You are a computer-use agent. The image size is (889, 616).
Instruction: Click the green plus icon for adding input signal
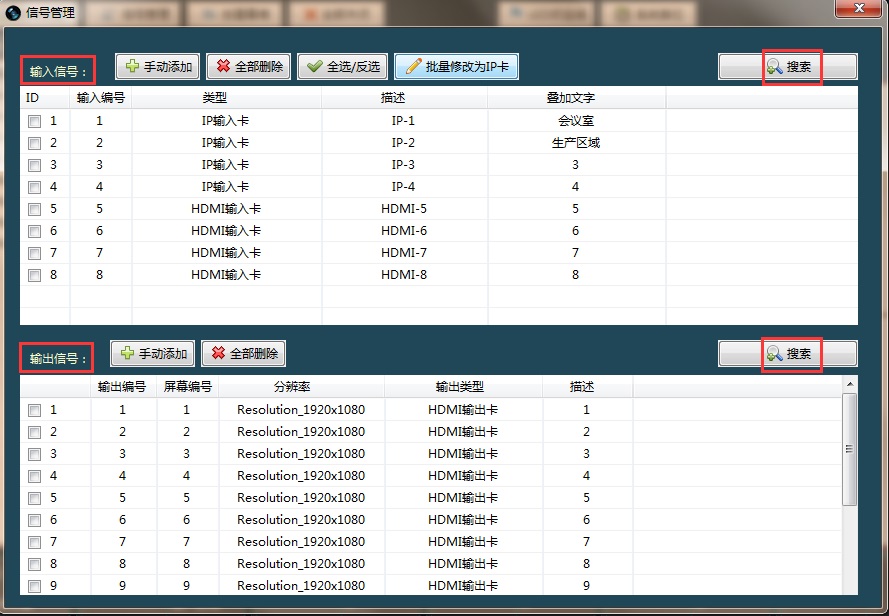pyautogui.click(x=131, y=67)
